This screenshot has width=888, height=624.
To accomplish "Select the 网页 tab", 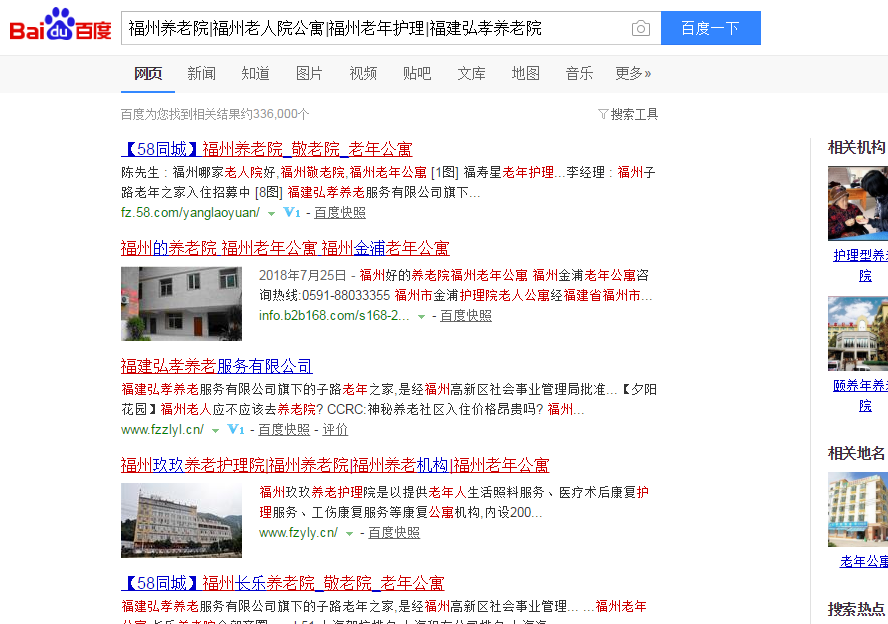I will tap(148, 74).
